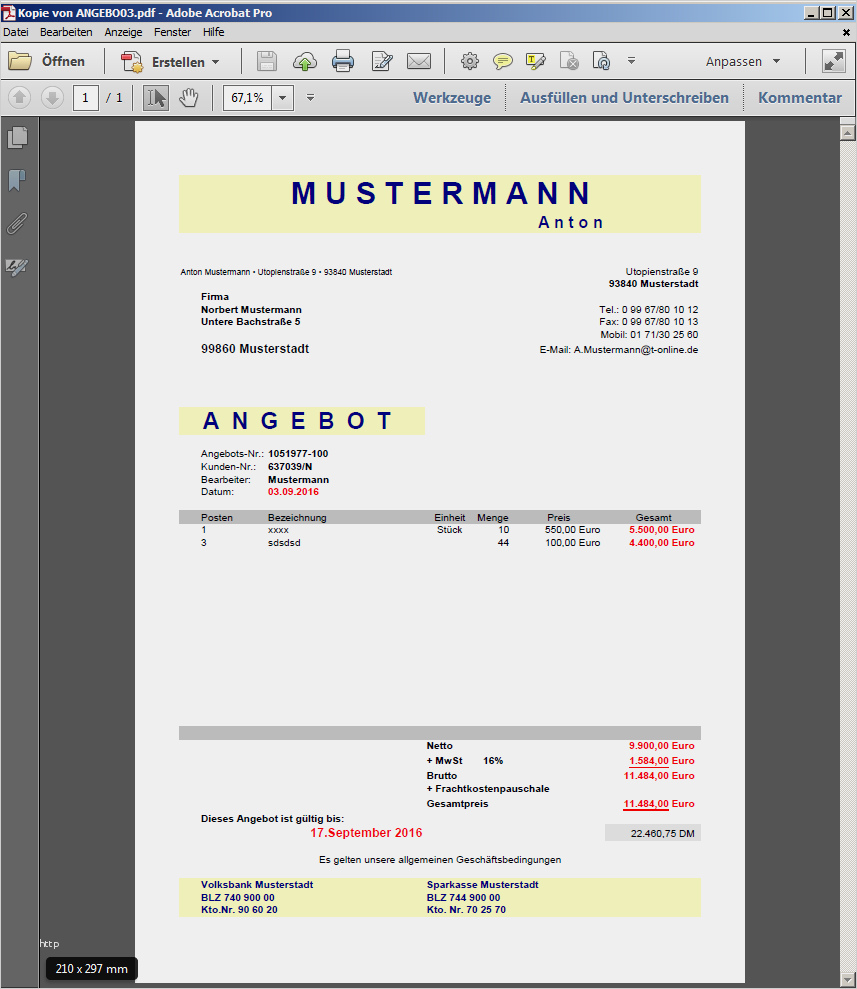Viewport: 857px width, 989px height.
Task: Open the zoom level dropdown arrow
Action: (x=283, y=98)
